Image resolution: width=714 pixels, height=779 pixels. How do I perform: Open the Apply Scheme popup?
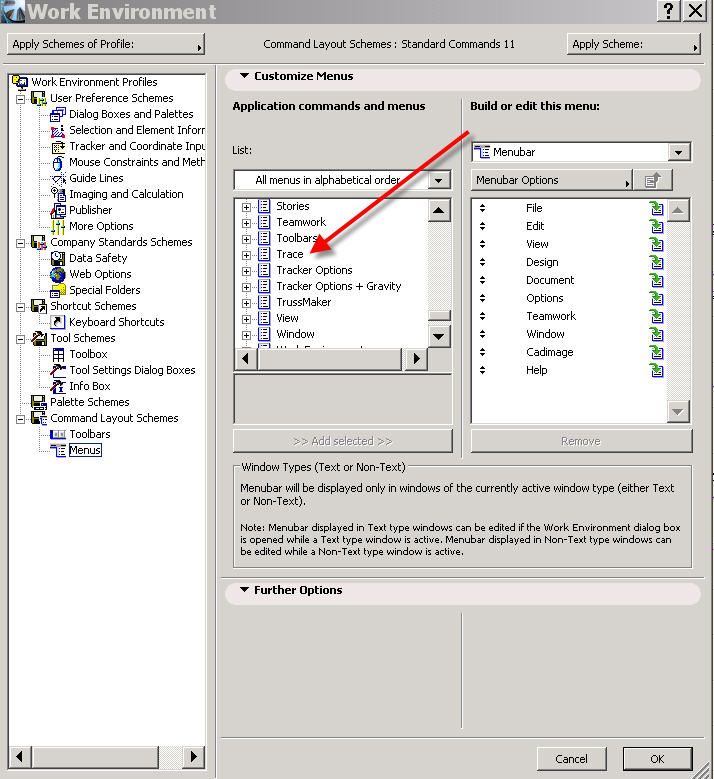(x=634, y=44)
